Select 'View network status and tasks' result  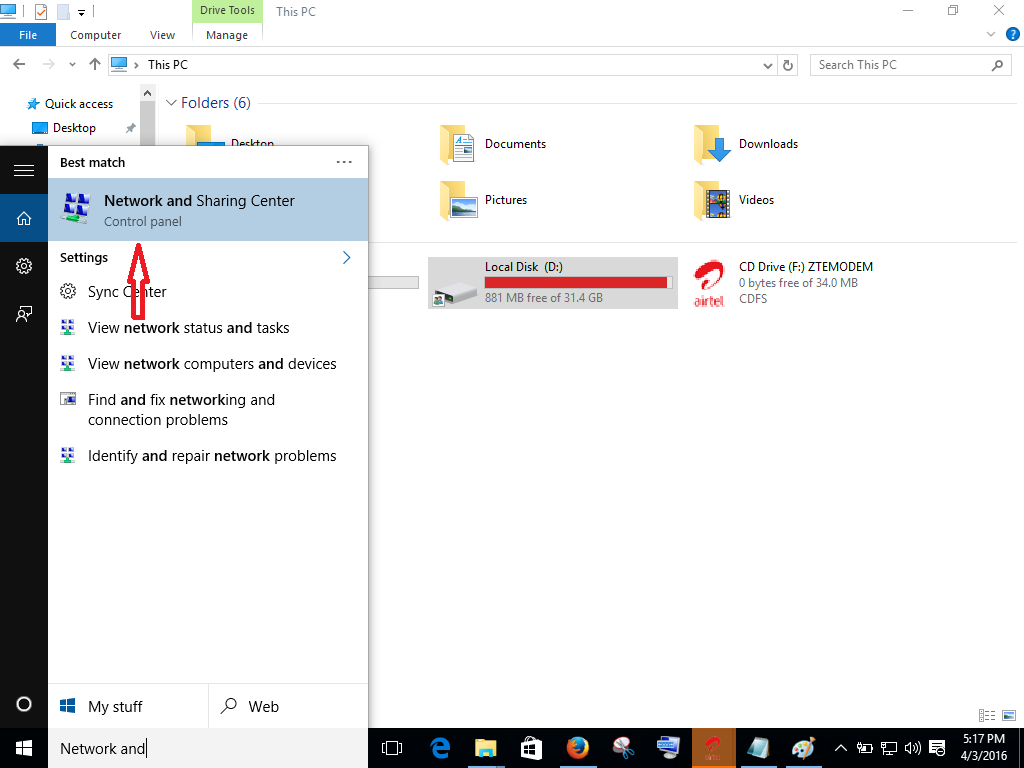click(x=189, y=327)
